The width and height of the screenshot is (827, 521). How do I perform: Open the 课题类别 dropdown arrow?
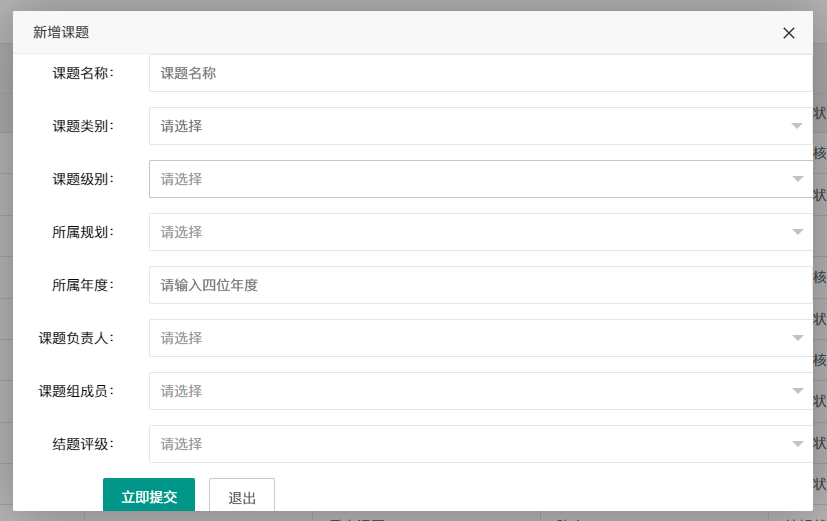(x=797, y=126)
